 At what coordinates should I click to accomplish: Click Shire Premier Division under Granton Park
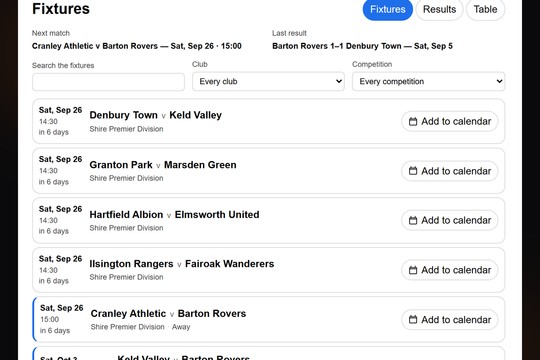point(126,178)
